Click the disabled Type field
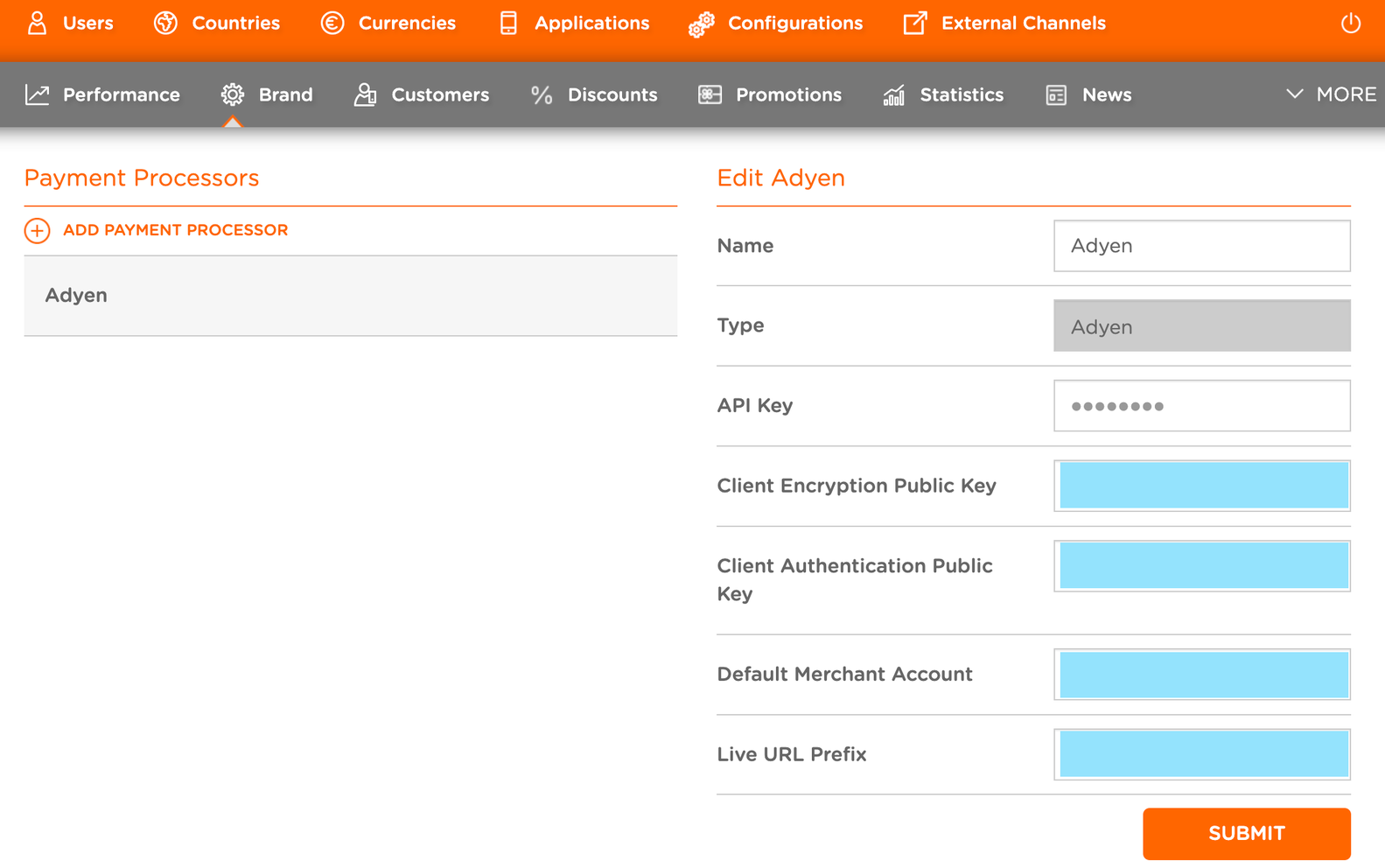The image size is (1385, 868). (1202, 326)
